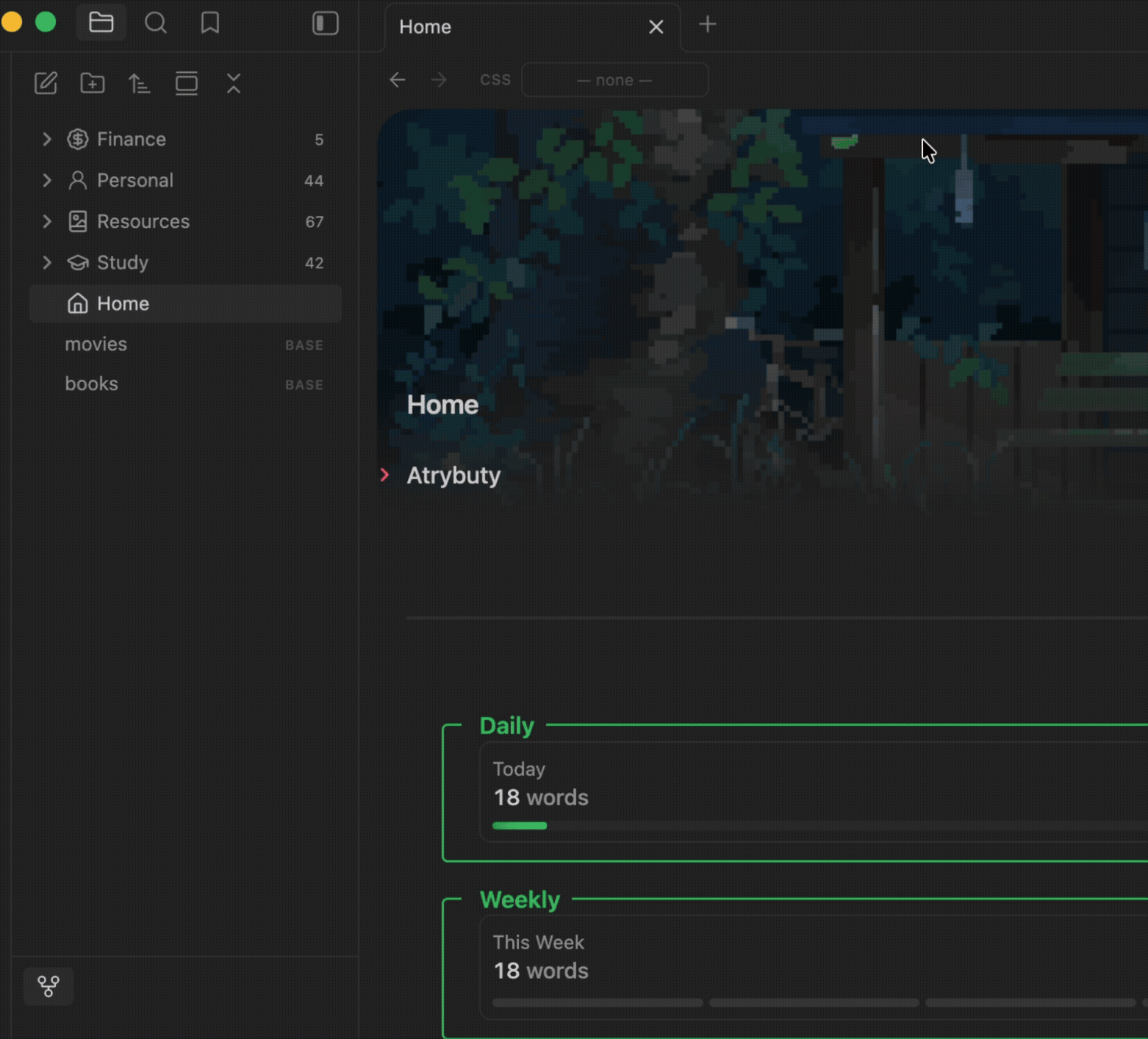The height and width of the screenshot is (1039, 1148).
Task: Open the file explorer folder icon
Action: [x=101, y=23]
